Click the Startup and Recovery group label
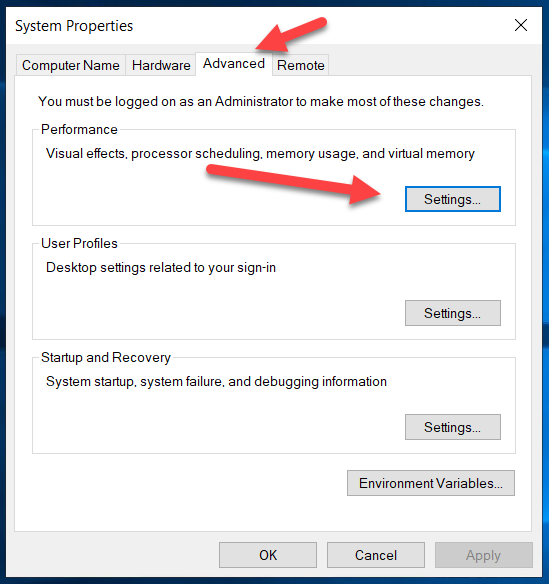Image resolution: width=549 pixels, height=584 pixels. click(x=106, y=357)
